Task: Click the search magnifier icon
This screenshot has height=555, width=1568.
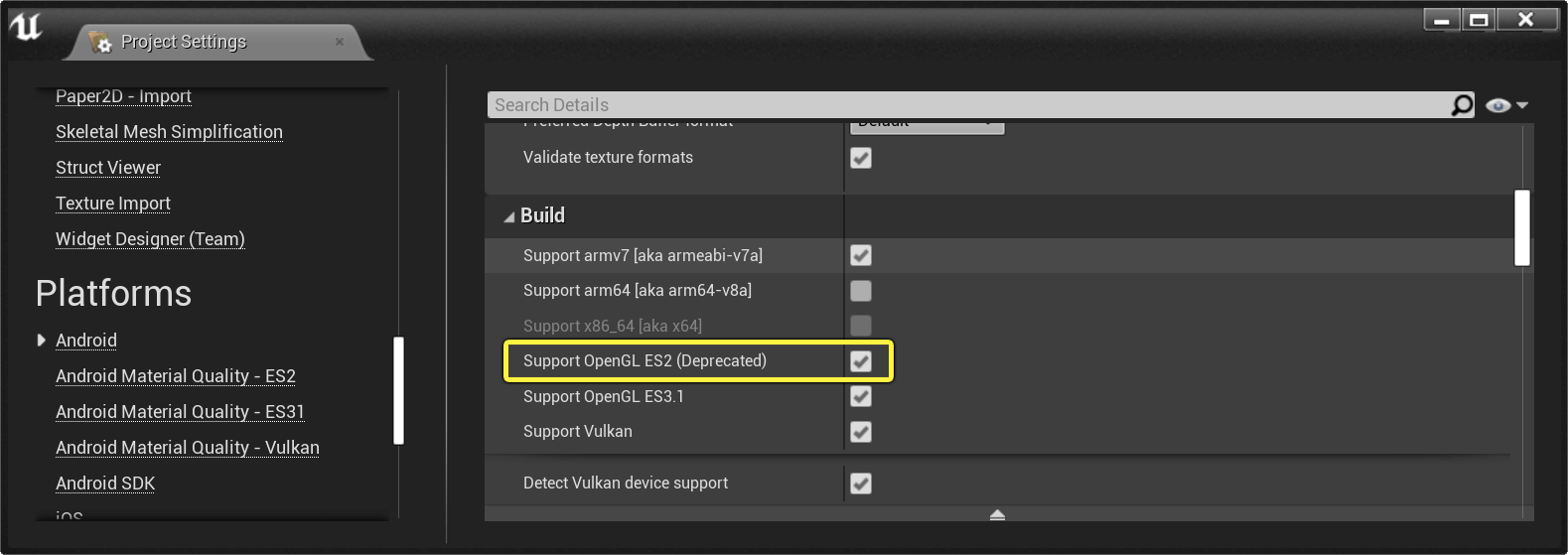Action: point(1462,105)
